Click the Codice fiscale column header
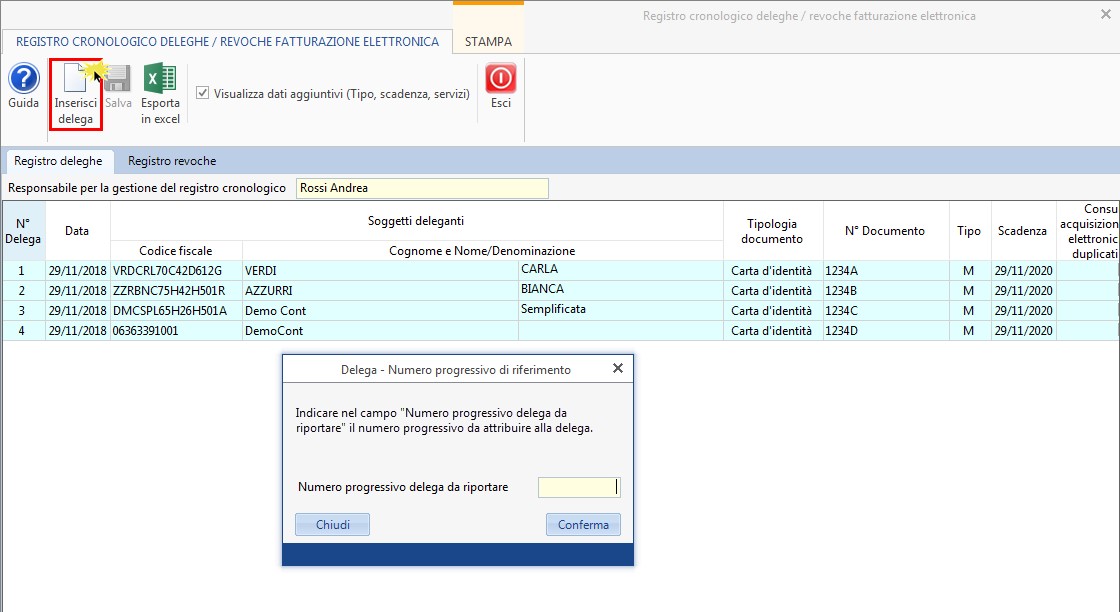 176,251
